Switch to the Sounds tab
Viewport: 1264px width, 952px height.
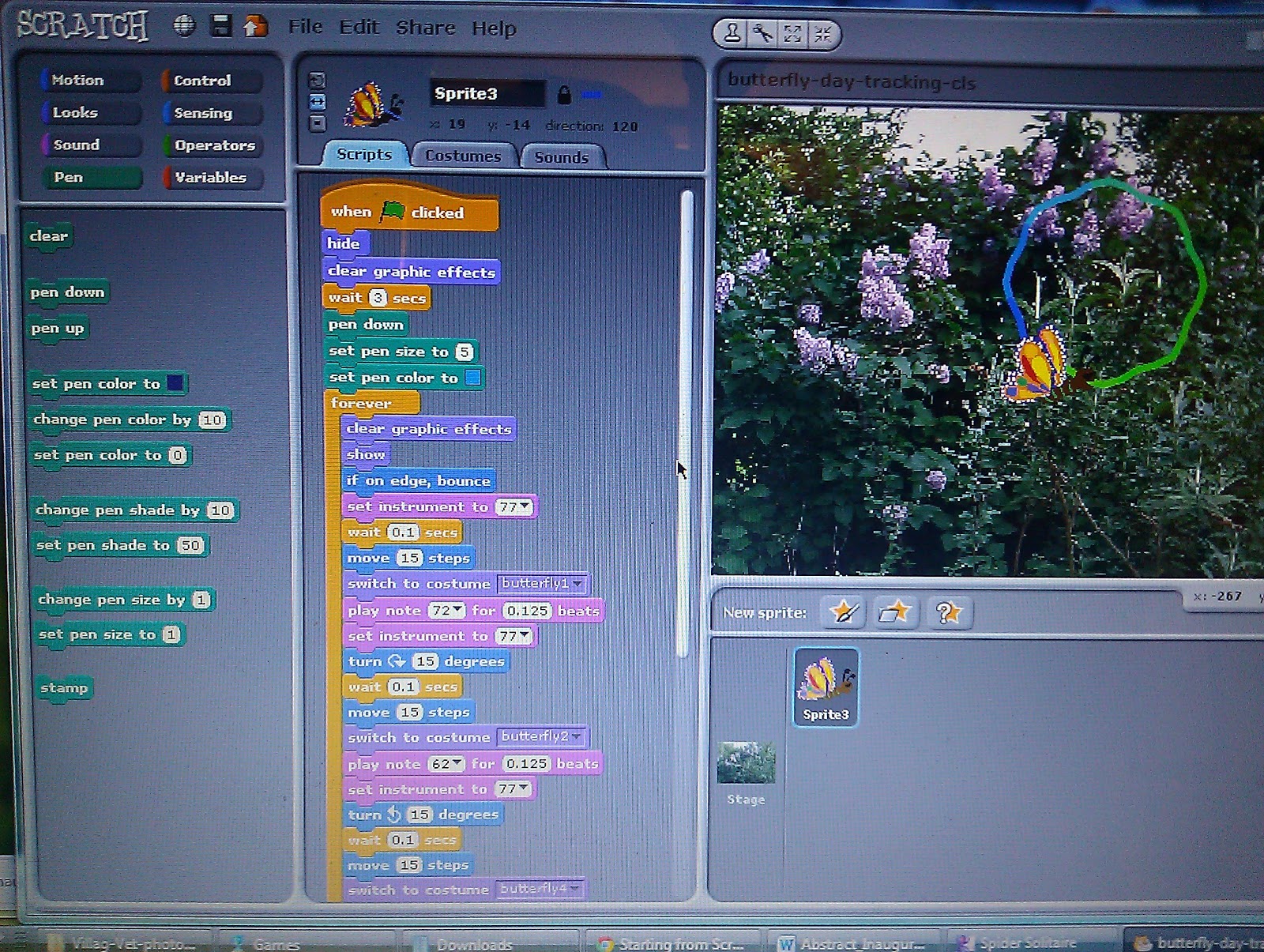562,157
